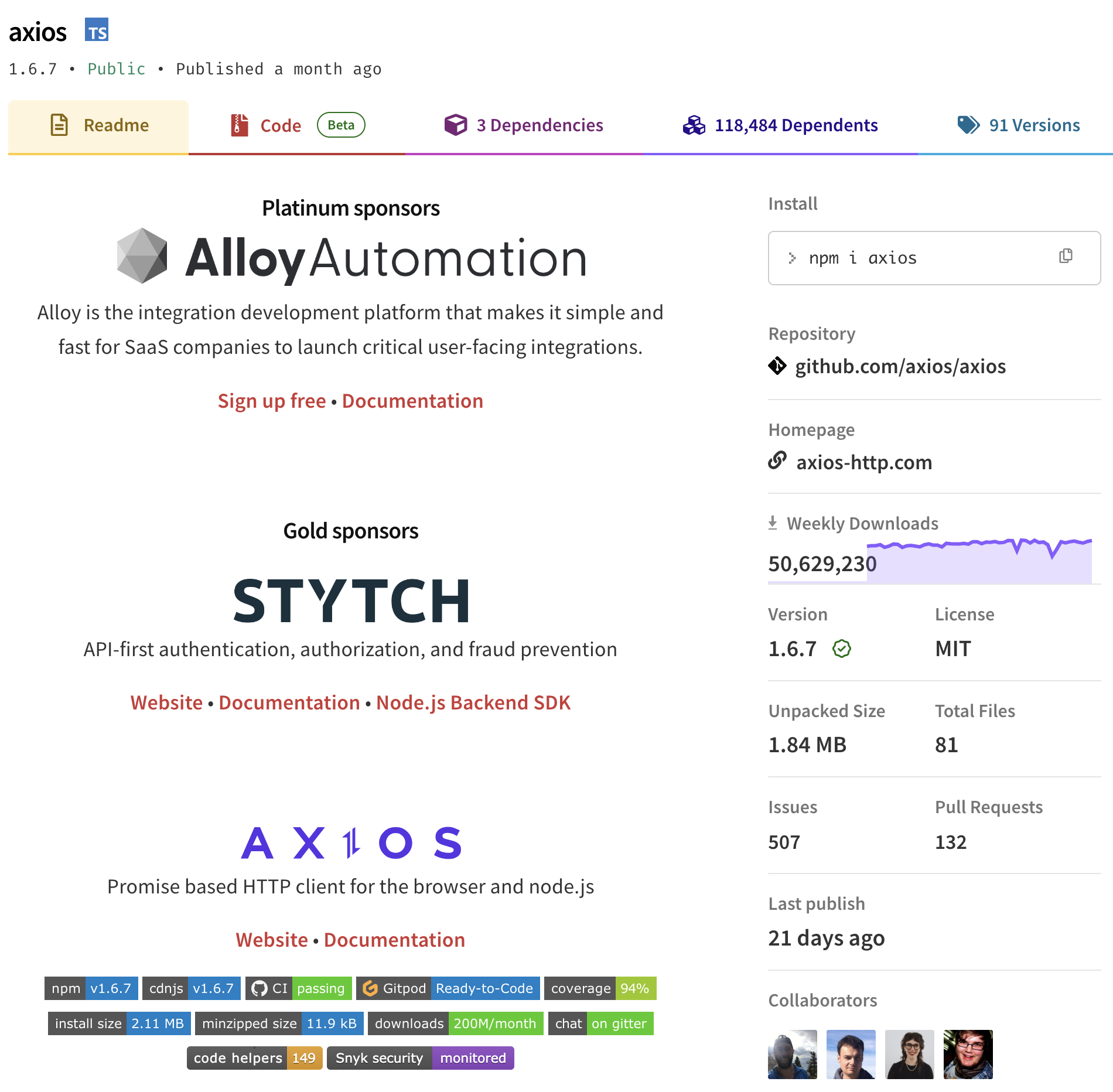
Task: Click the Gitpod Ready-to-Code badge
Action: [448, 988]
